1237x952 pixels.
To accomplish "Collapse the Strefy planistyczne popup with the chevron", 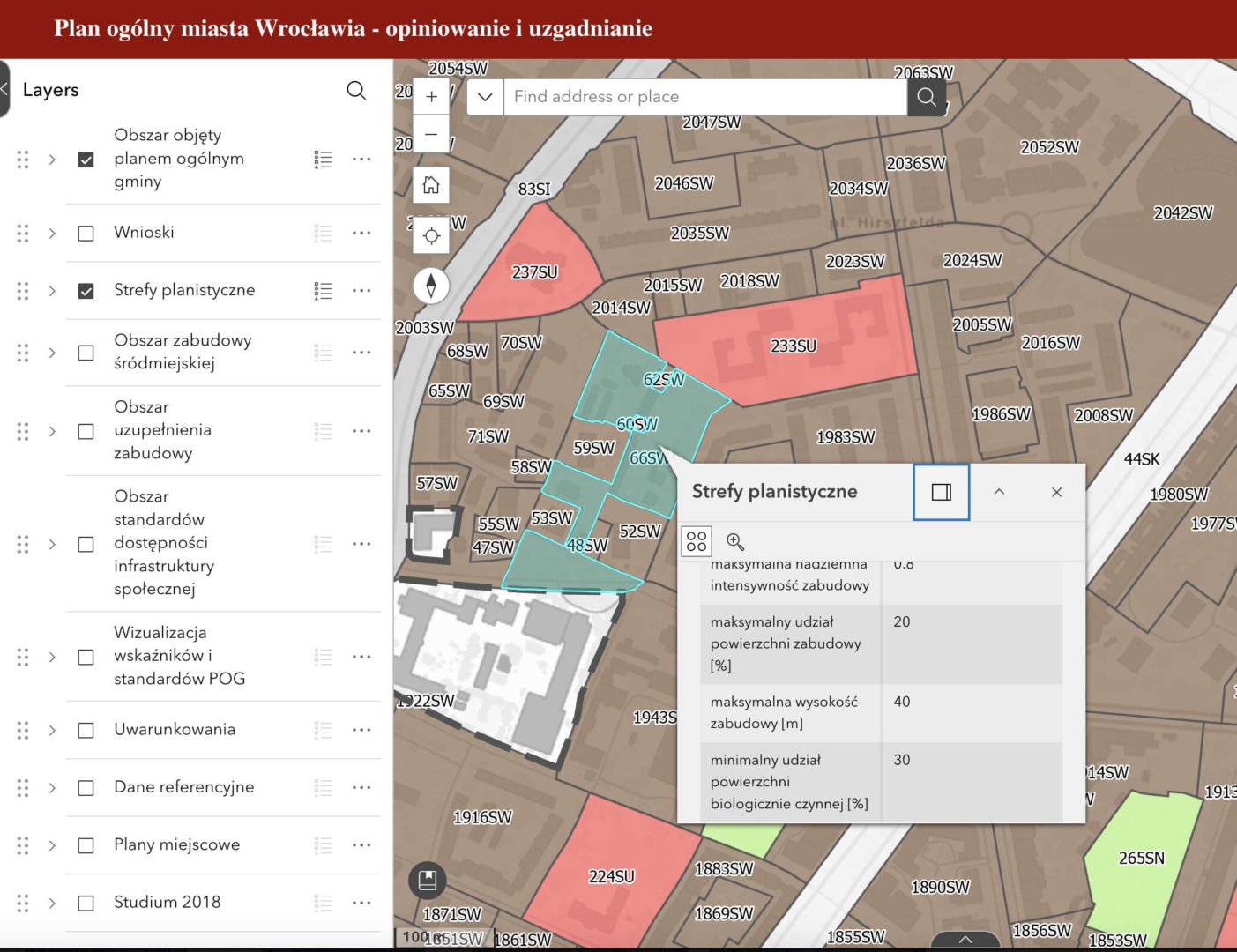I will tap(999, 492).
